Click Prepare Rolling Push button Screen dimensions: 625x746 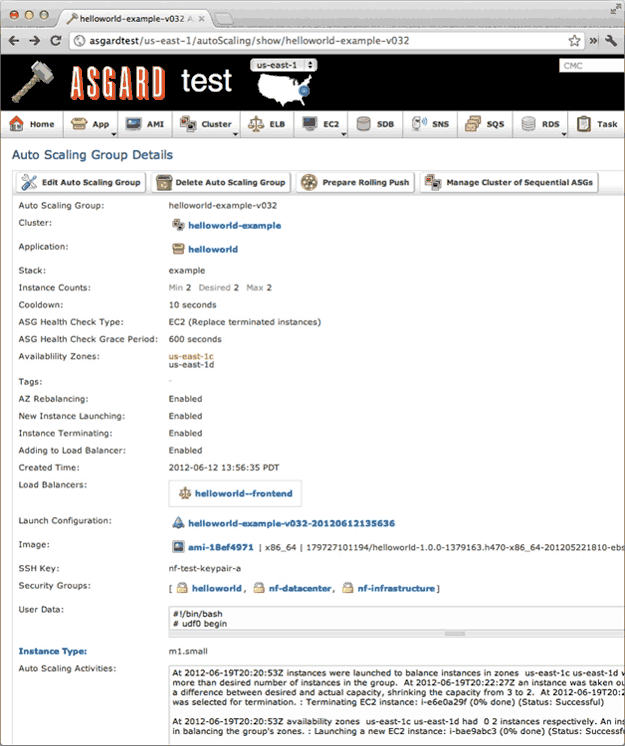[355, 182]
